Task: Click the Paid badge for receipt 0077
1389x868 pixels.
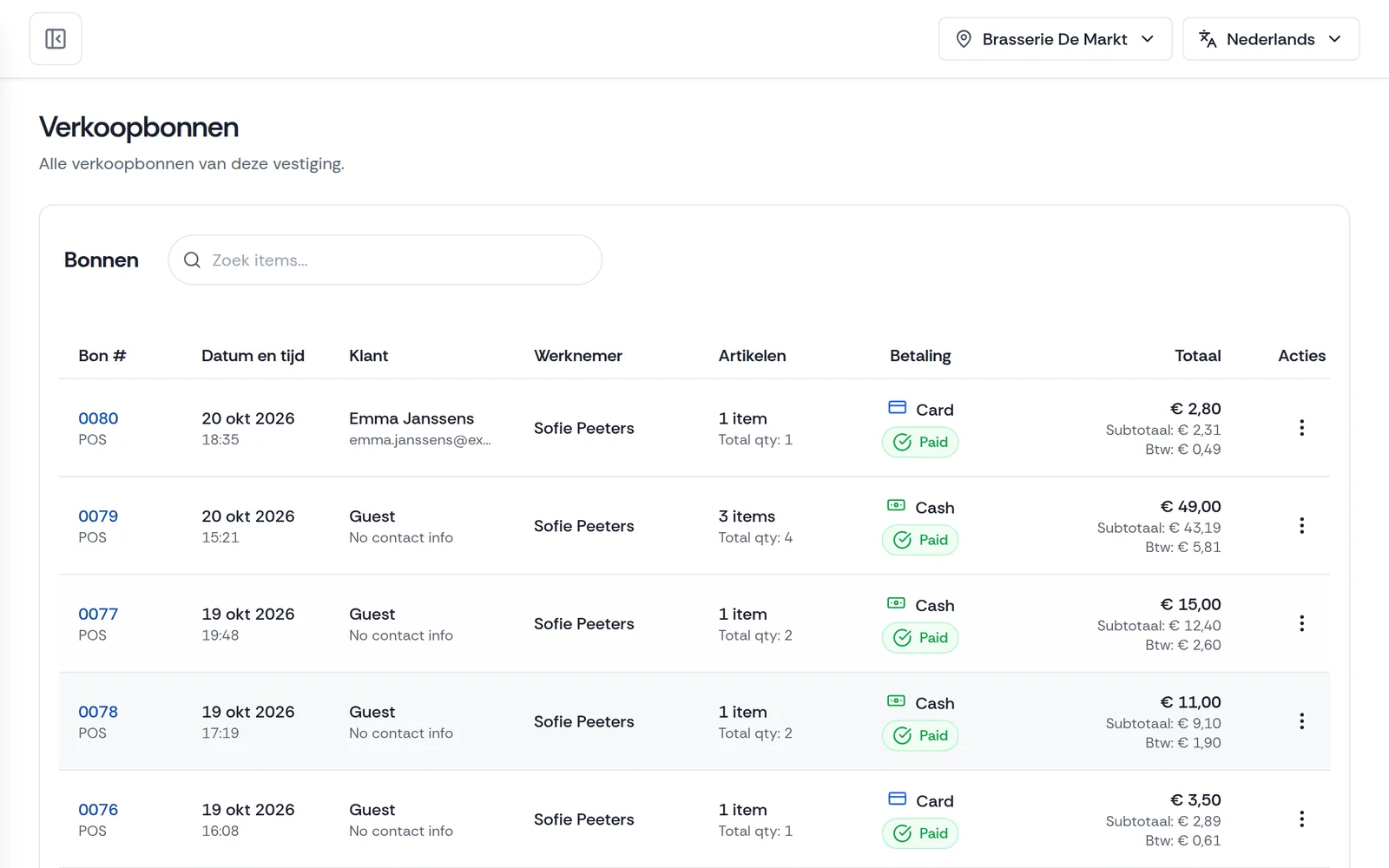Action: (x=920, y=638)
